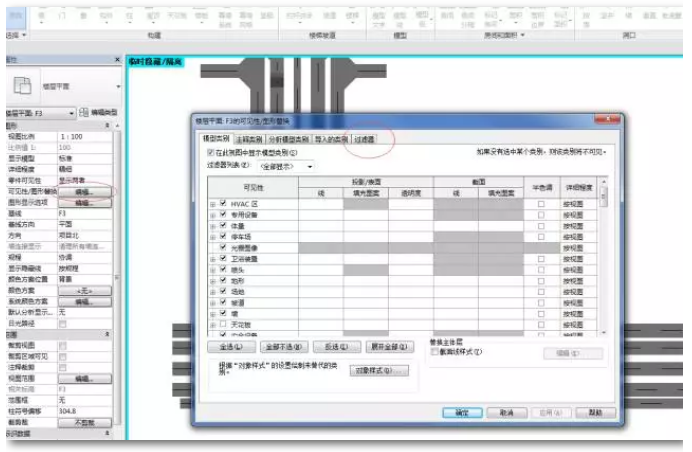Switch to the 过滤器 tab
The height and width of the screenshot is (452, 692).
click(x=365, y=139)
